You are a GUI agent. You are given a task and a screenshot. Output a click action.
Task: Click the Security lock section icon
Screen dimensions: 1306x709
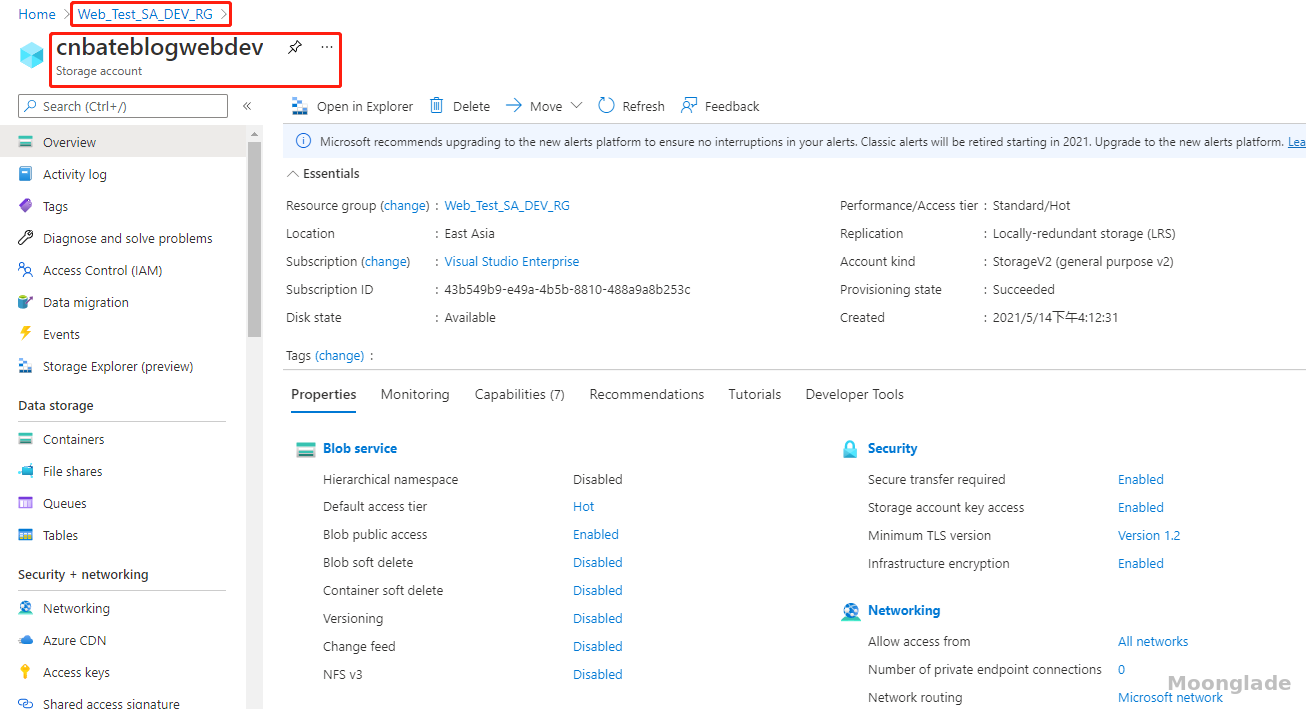(x=851, y=449)
